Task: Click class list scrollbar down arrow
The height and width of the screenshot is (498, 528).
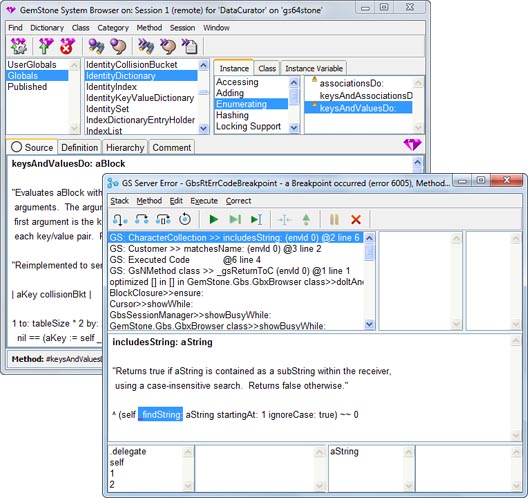Action: (x=203, y=128)
